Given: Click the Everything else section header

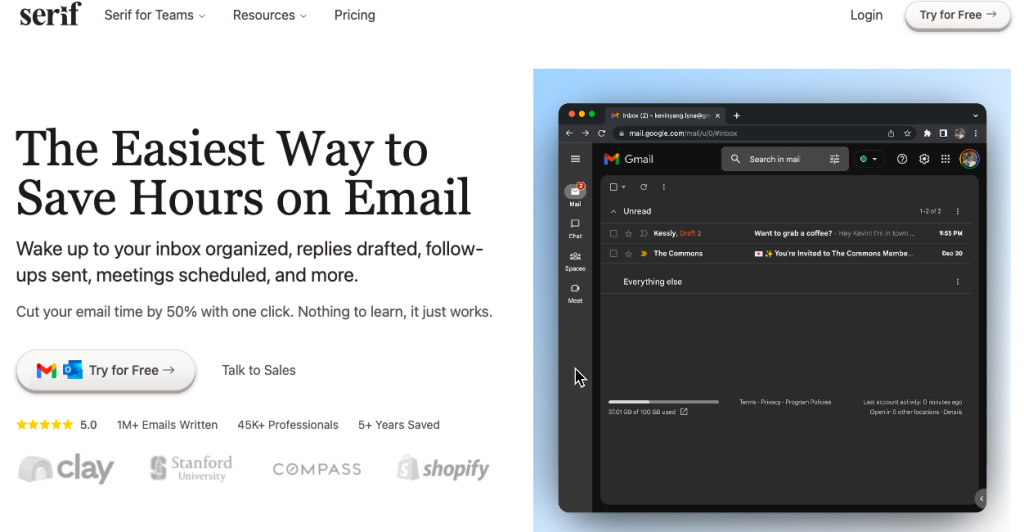Looking at the screenshot, I should pyautogui.click(x=652, y=282).
